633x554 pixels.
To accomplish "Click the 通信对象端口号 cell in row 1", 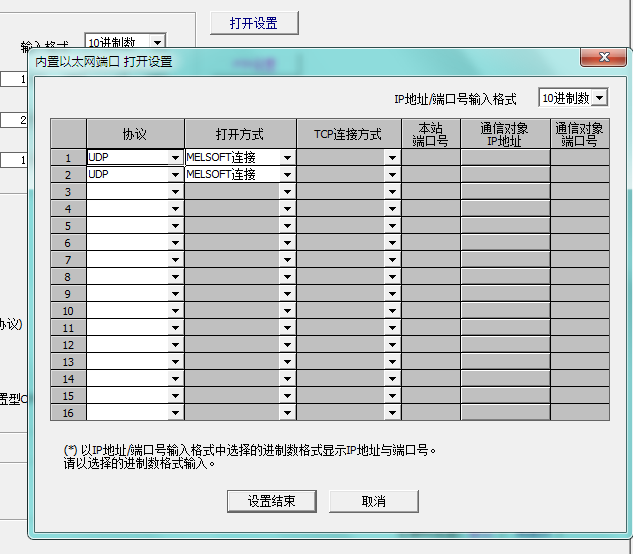I will (579, 158).
